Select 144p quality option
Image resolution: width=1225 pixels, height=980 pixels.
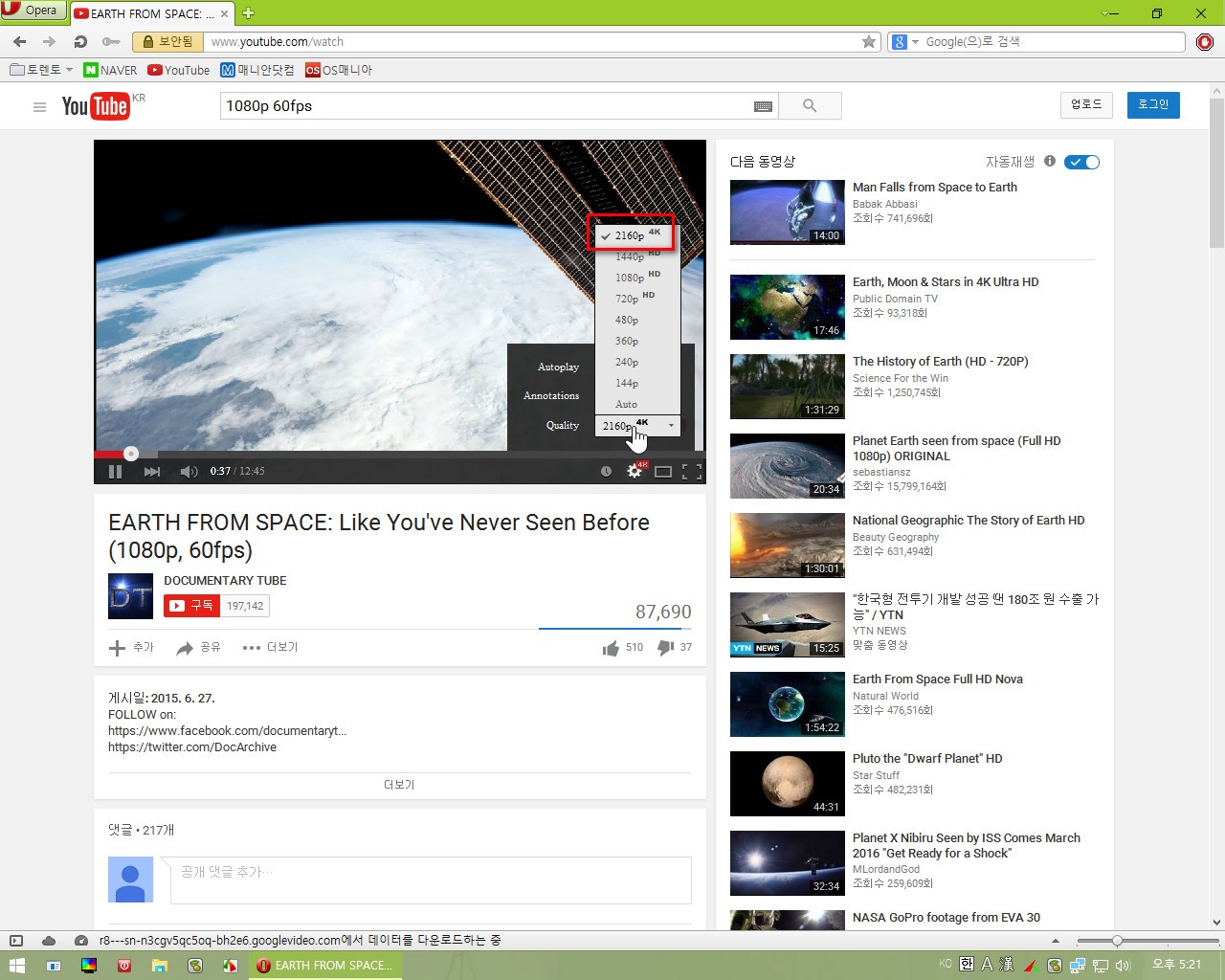tap(637, 383)
